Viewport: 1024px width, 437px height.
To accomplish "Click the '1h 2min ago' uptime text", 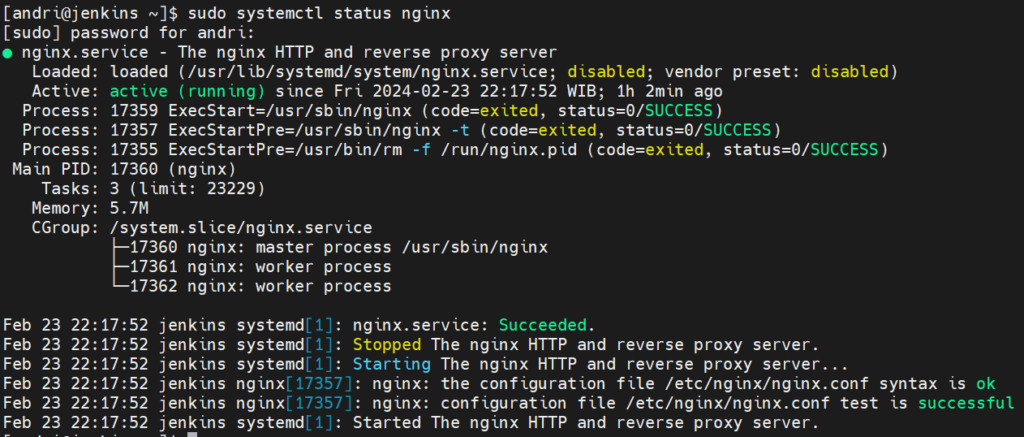I will (668, 91).
